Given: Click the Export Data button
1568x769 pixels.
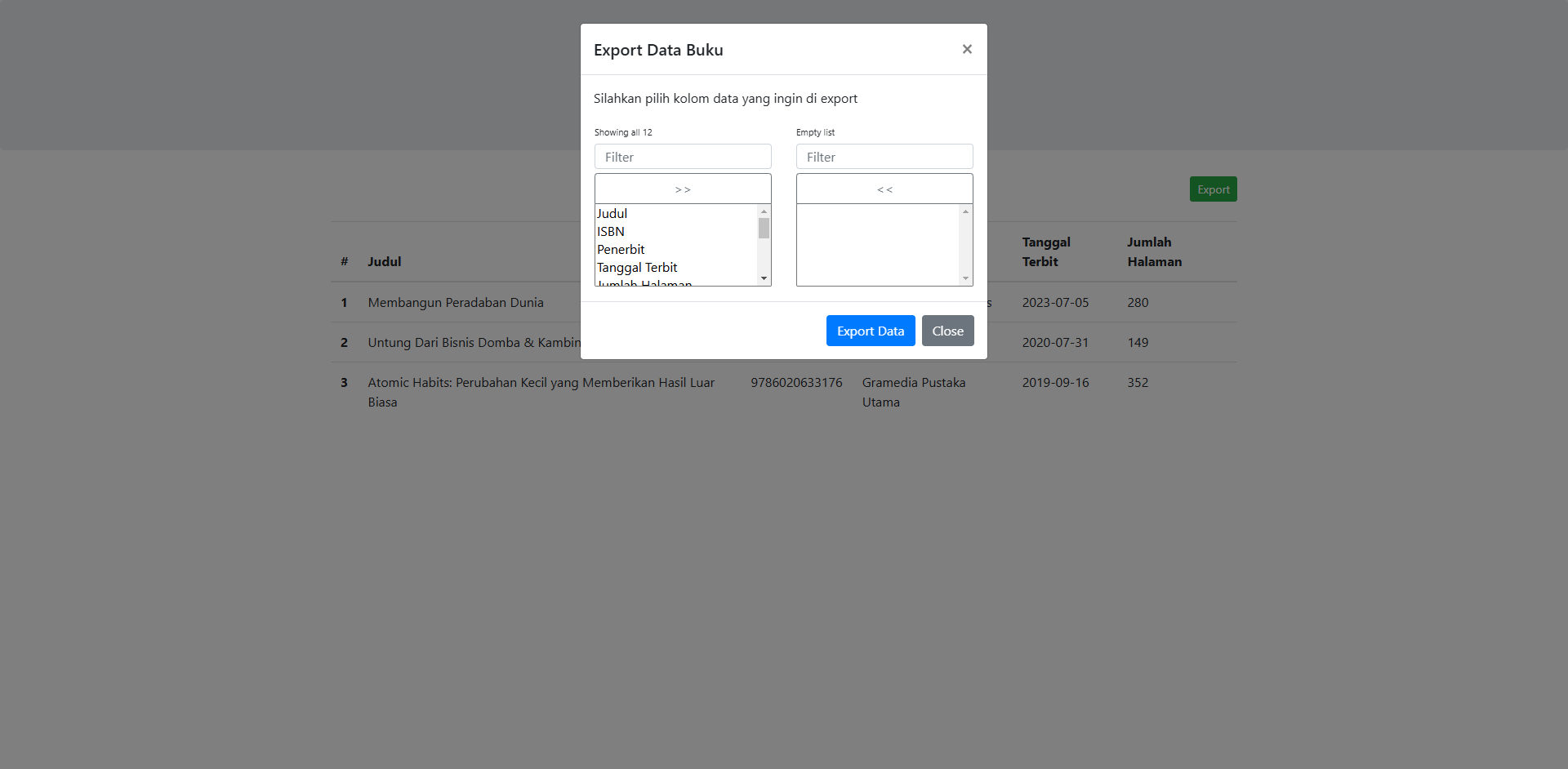Looking at the screenshot, I should (870, 331).
